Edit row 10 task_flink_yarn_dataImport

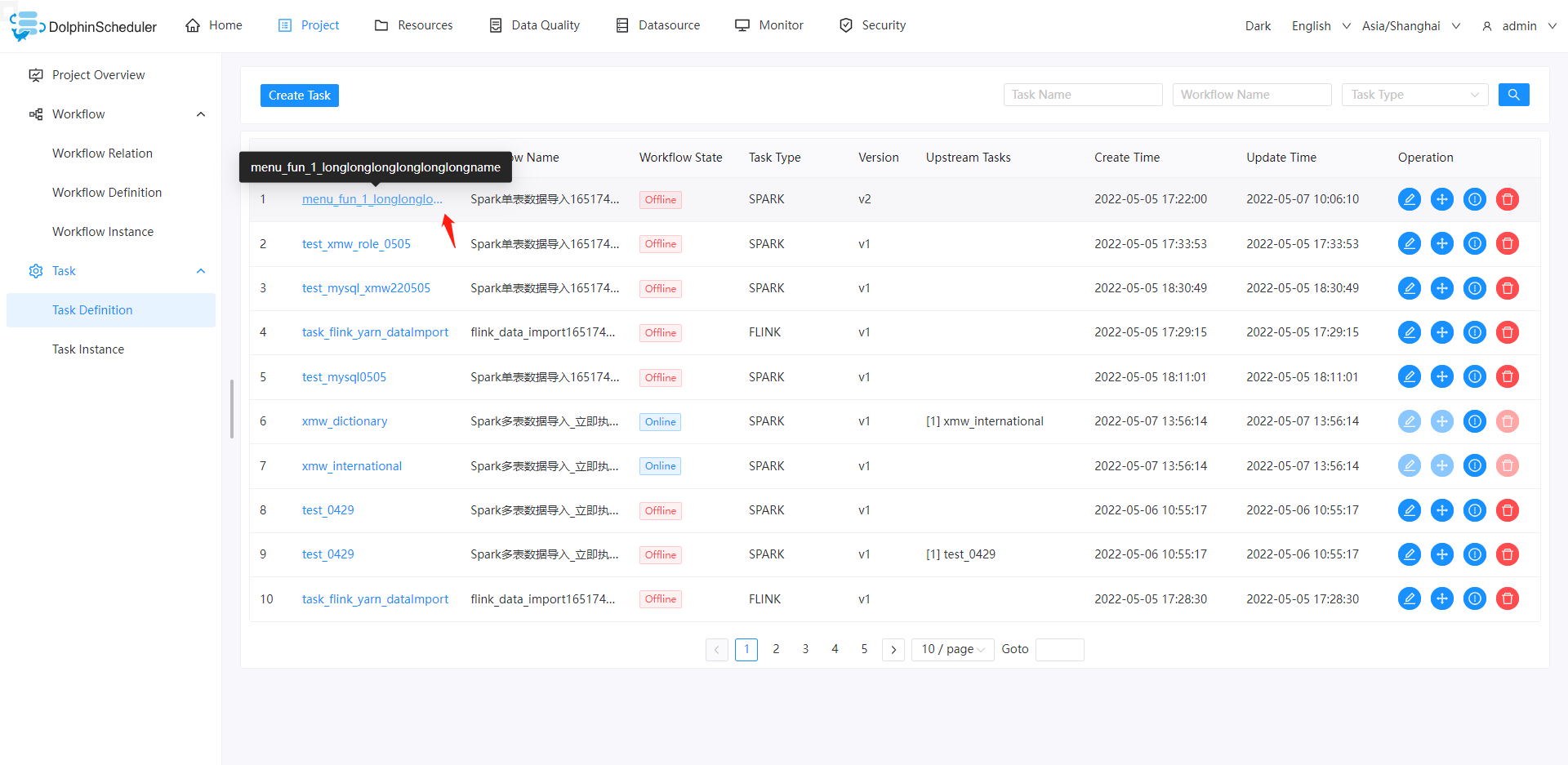coord(1410,598)
